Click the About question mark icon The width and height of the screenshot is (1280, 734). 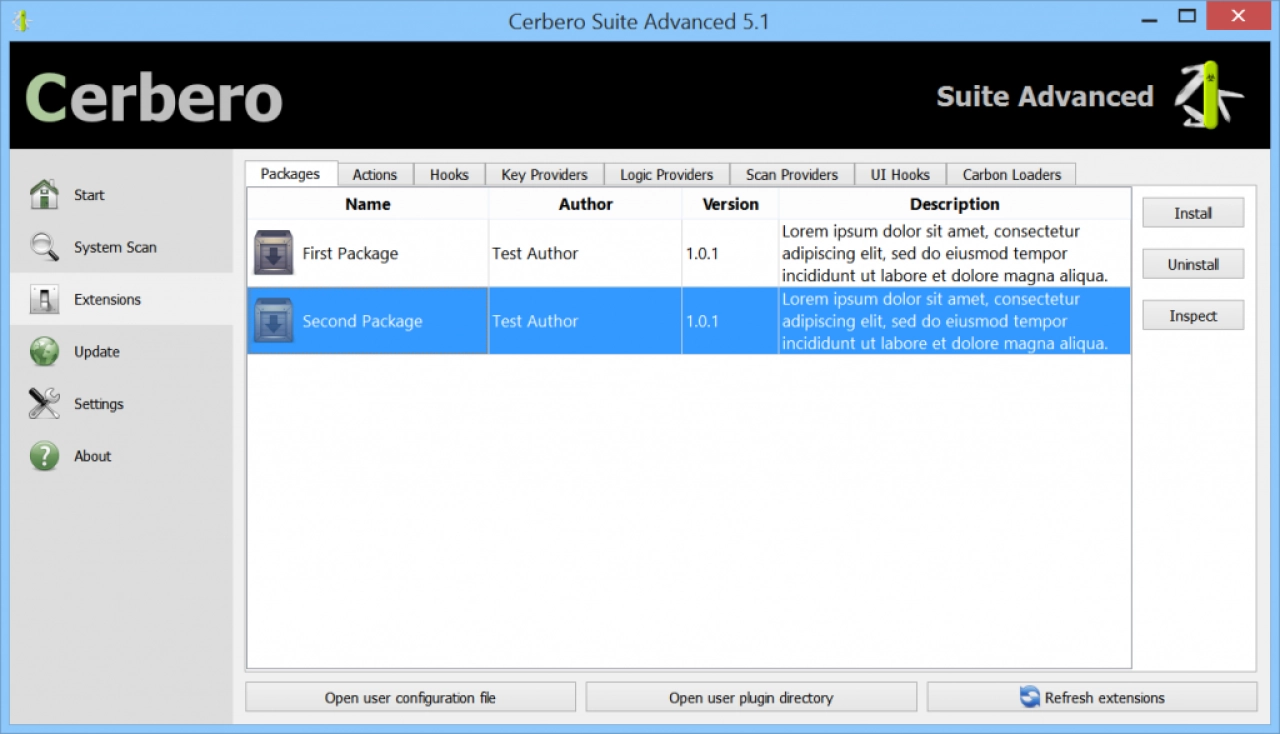(44, 456)
